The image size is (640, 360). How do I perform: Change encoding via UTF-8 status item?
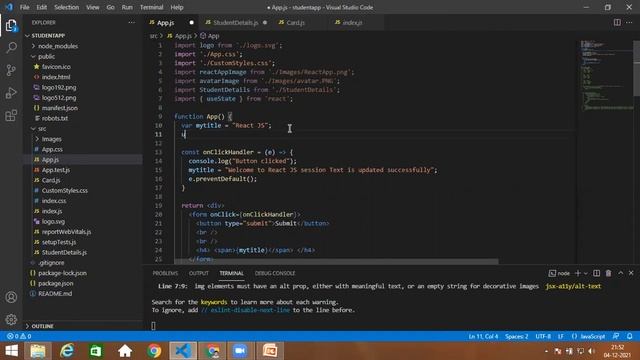coord(543,336)
